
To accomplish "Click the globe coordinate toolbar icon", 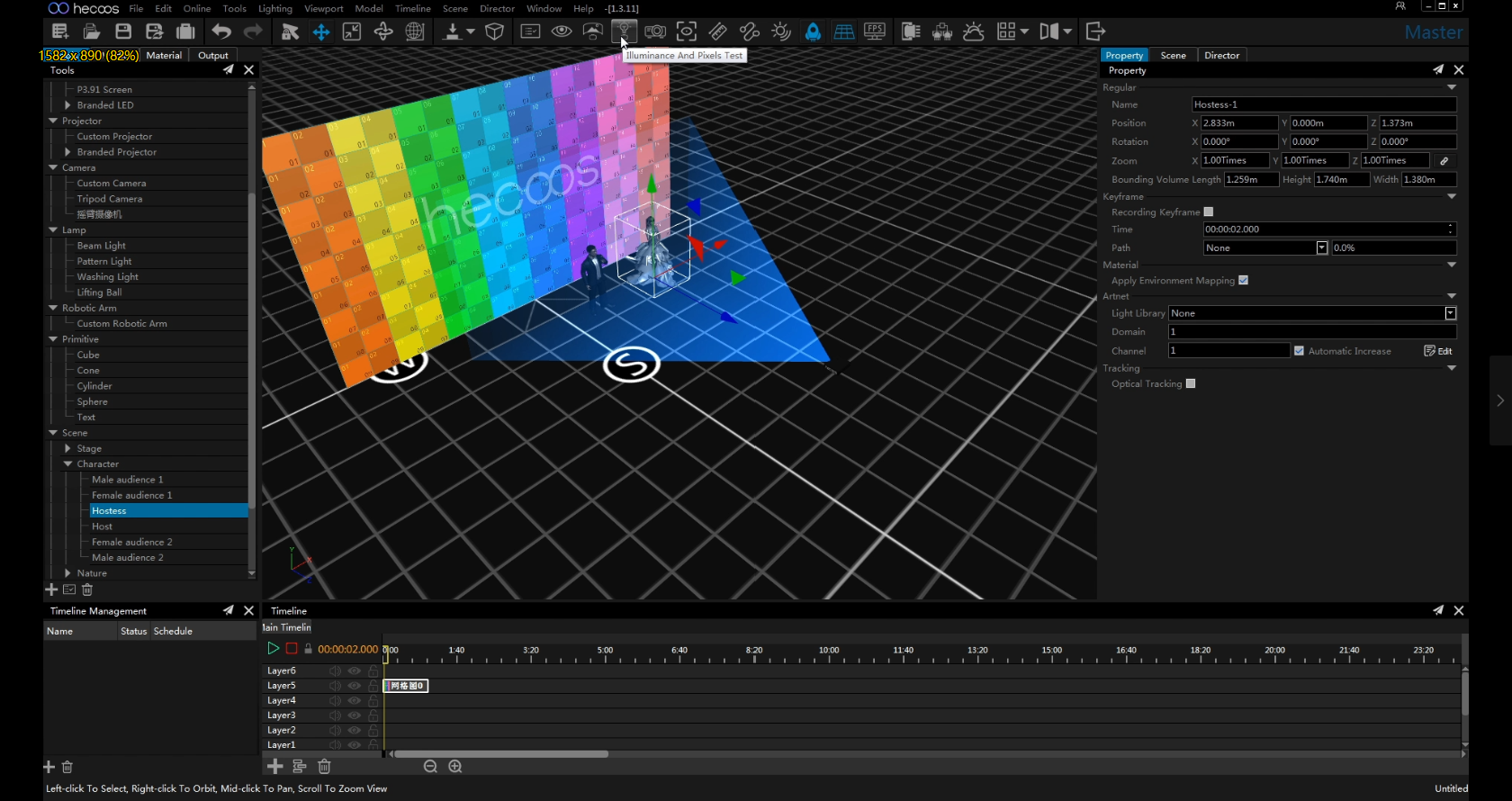I will [415, 31].
